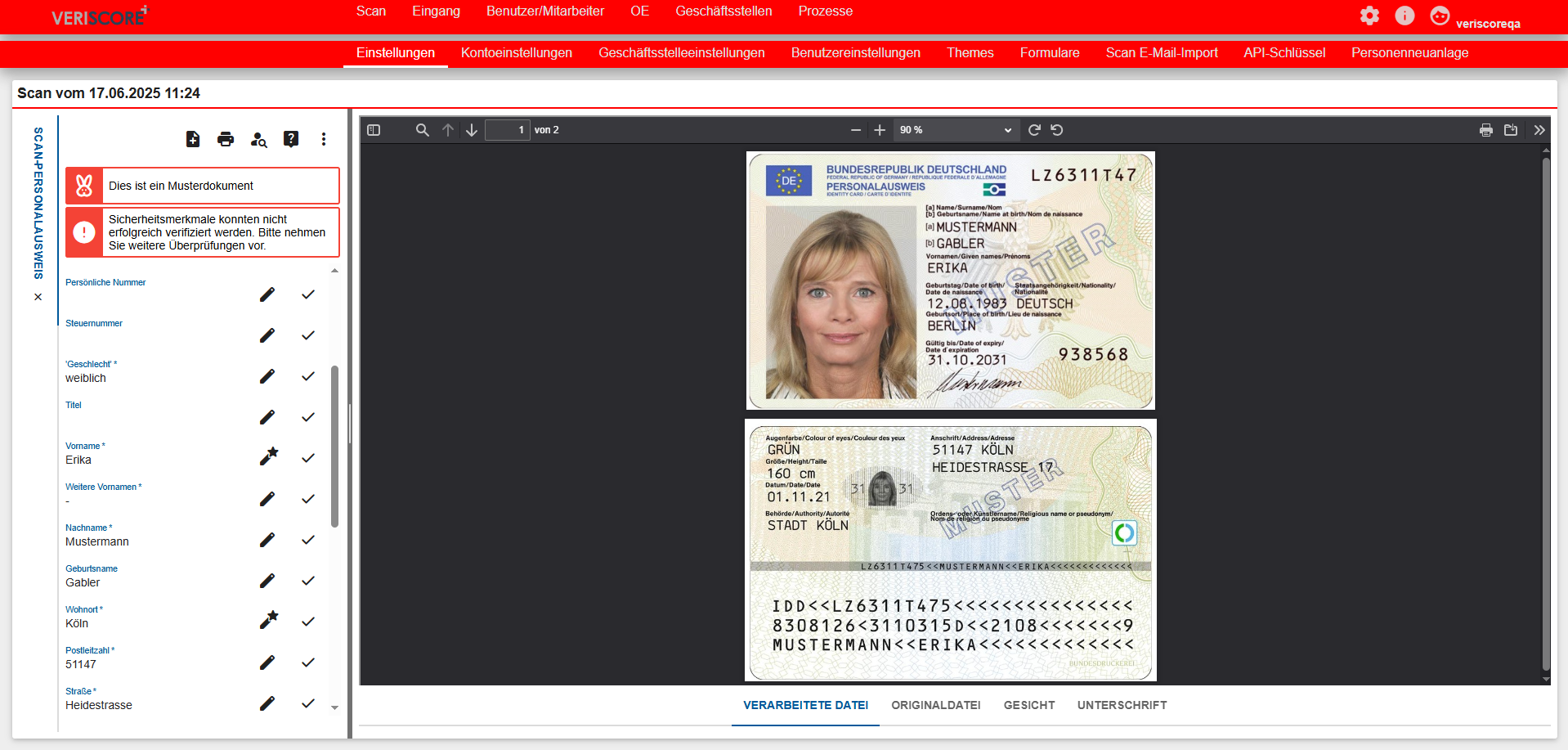1568x750 pixels.
Task: Toggle the PDF viewer sidebar
Action: coord(374,130)
